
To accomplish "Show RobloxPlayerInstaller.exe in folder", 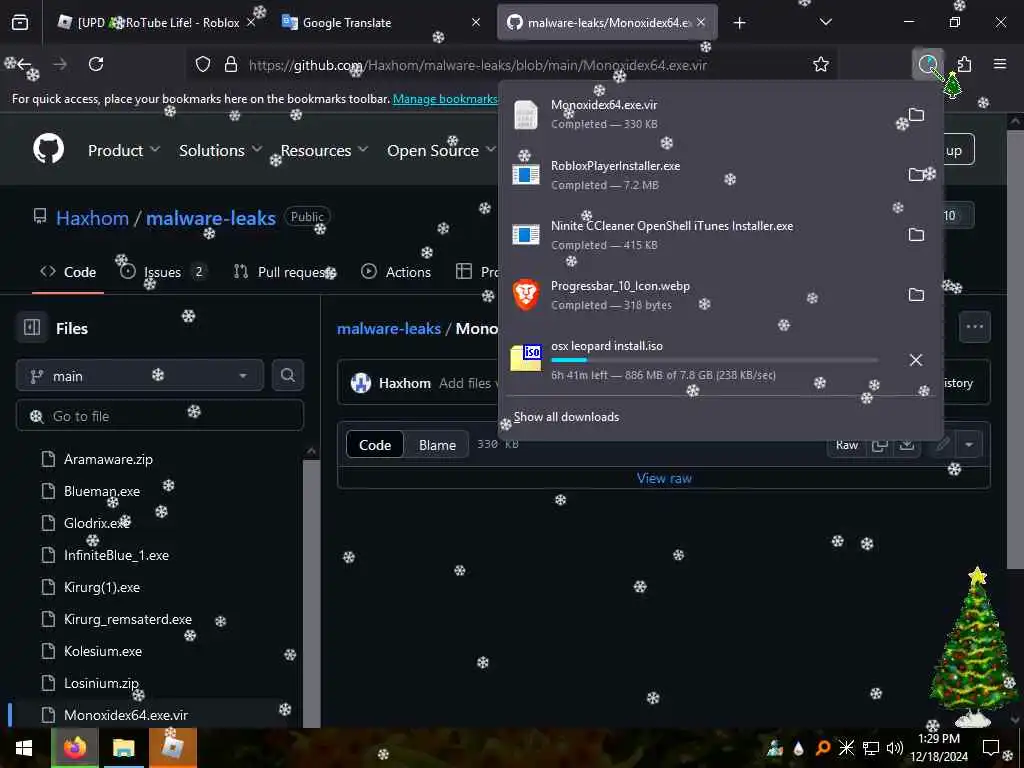I will [916, 174].
